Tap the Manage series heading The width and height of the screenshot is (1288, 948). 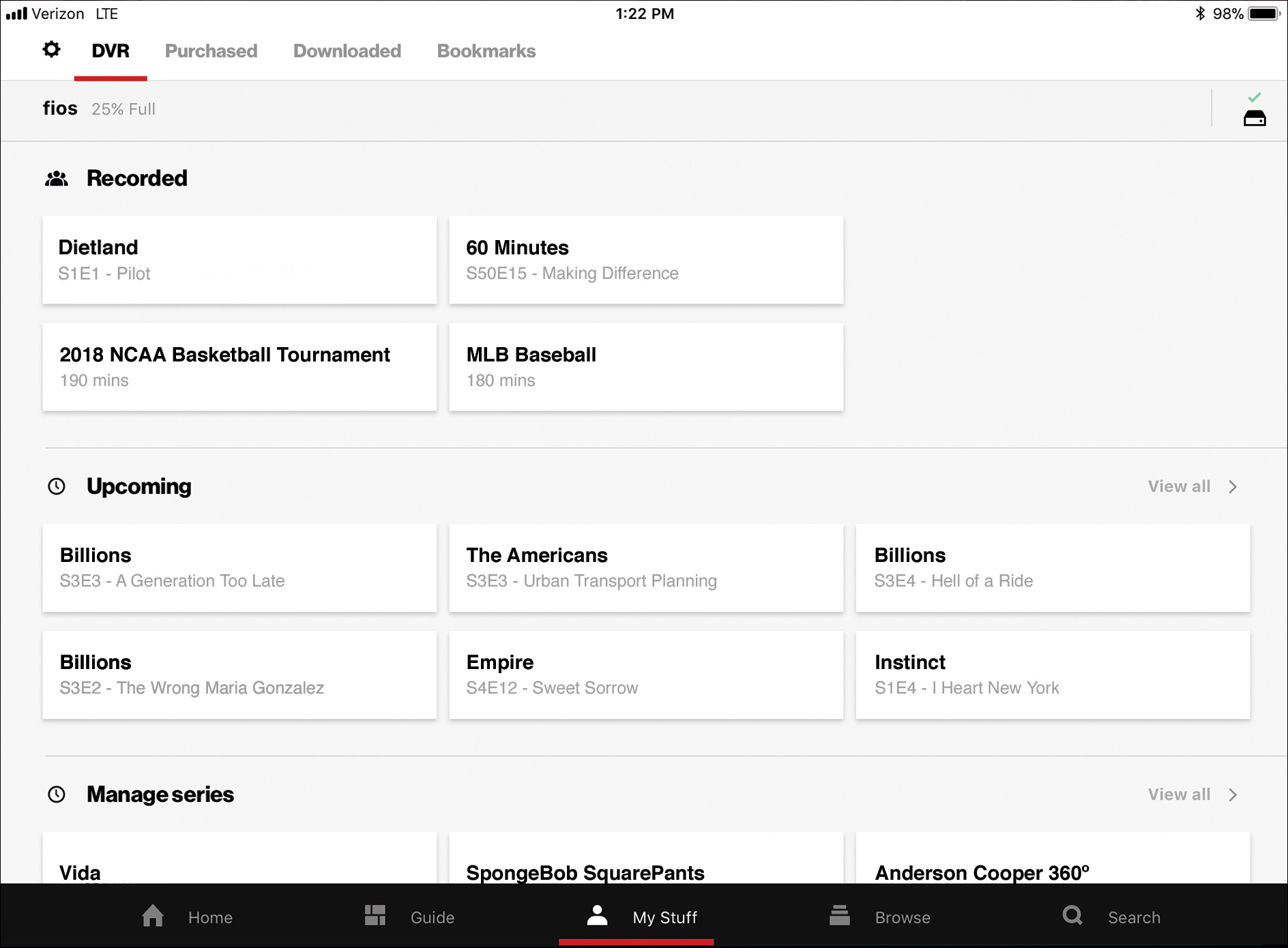pyautogui.click(x=160, y=795)
